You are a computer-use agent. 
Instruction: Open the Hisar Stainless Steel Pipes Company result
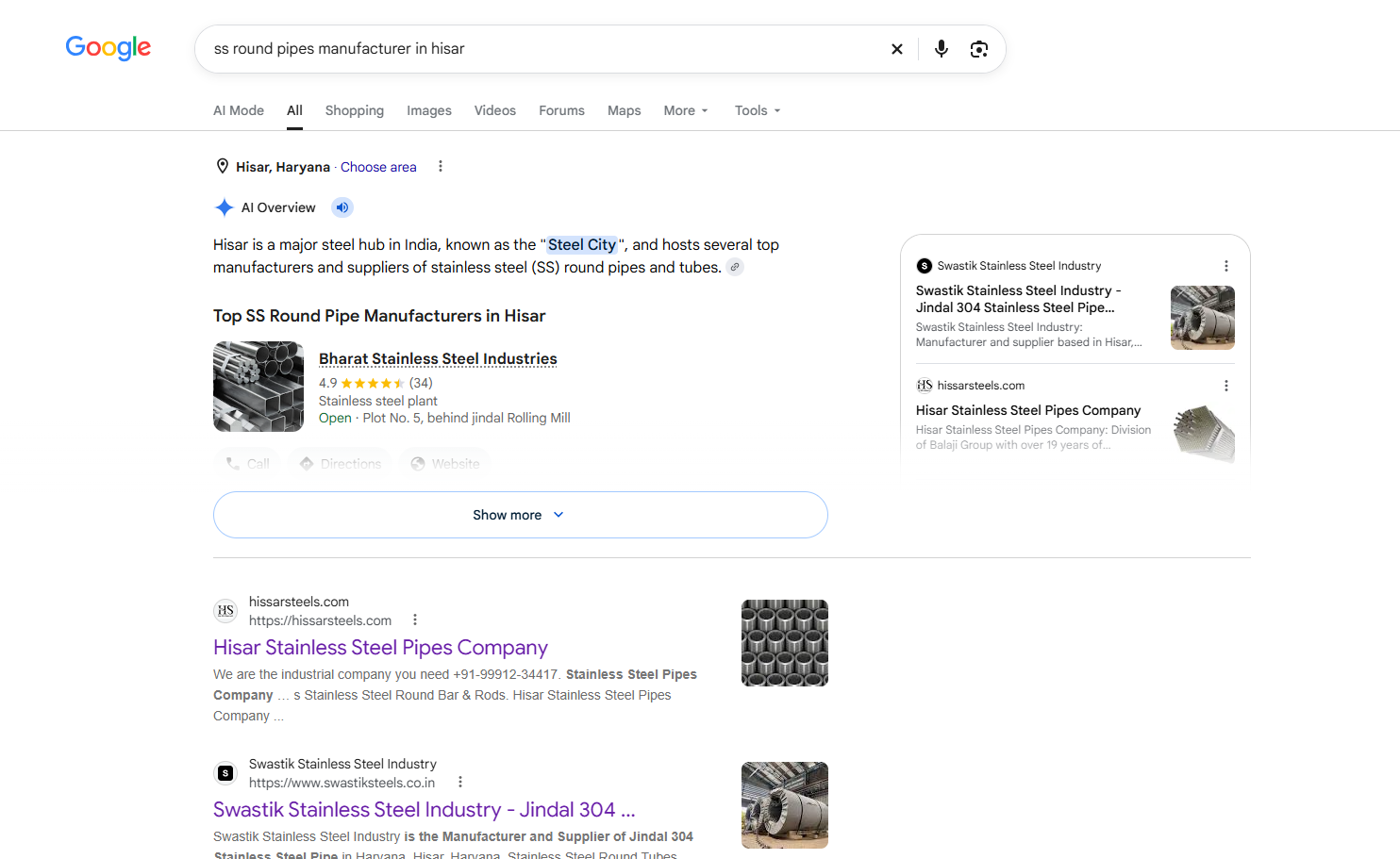point(380,647)
